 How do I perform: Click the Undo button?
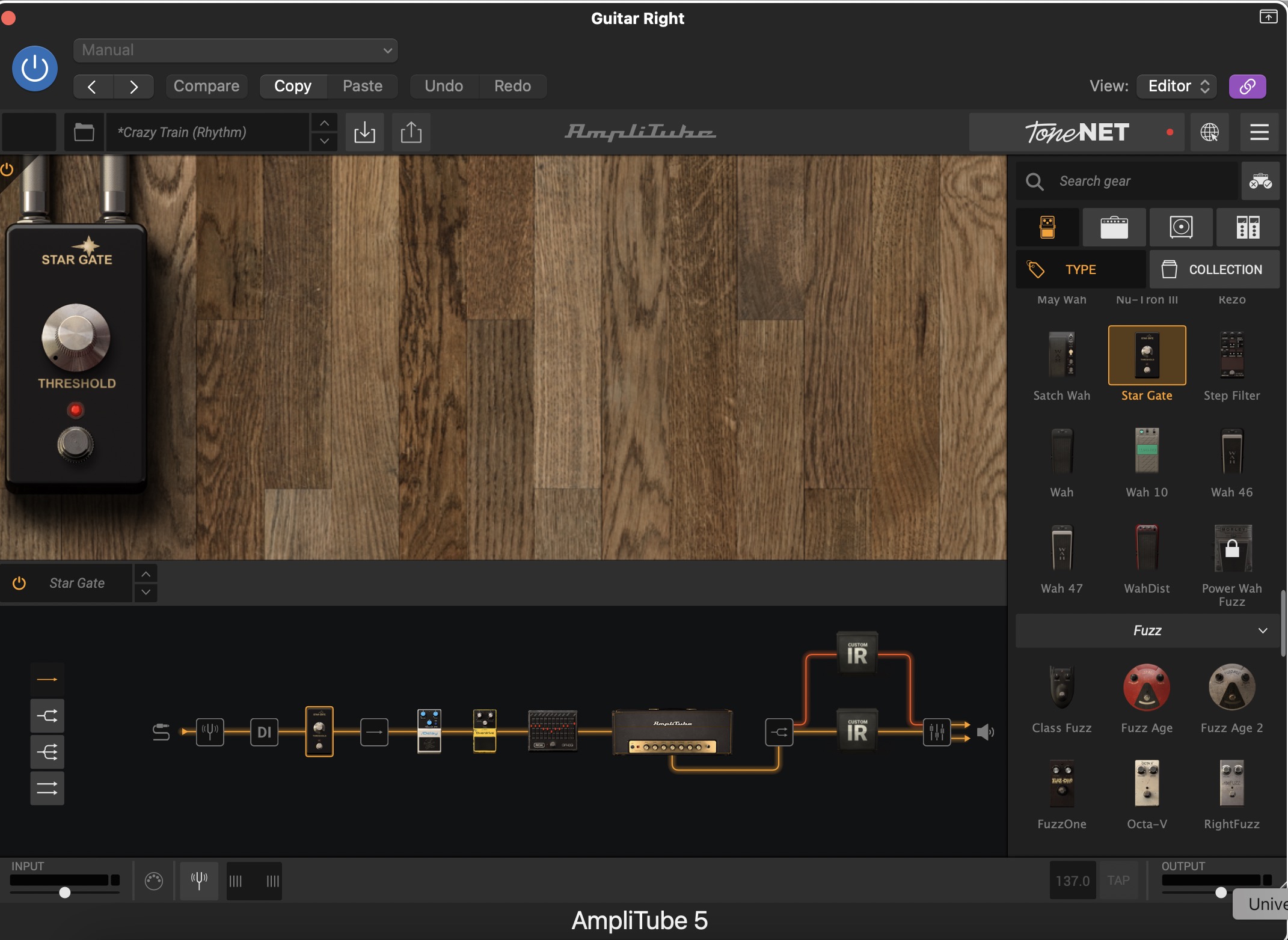[x=444, y=87]
